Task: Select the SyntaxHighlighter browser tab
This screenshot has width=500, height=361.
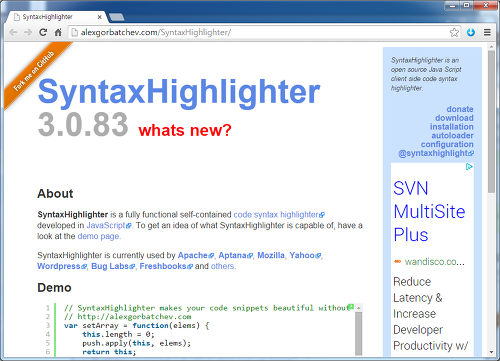Action: (x=56, y=17)
